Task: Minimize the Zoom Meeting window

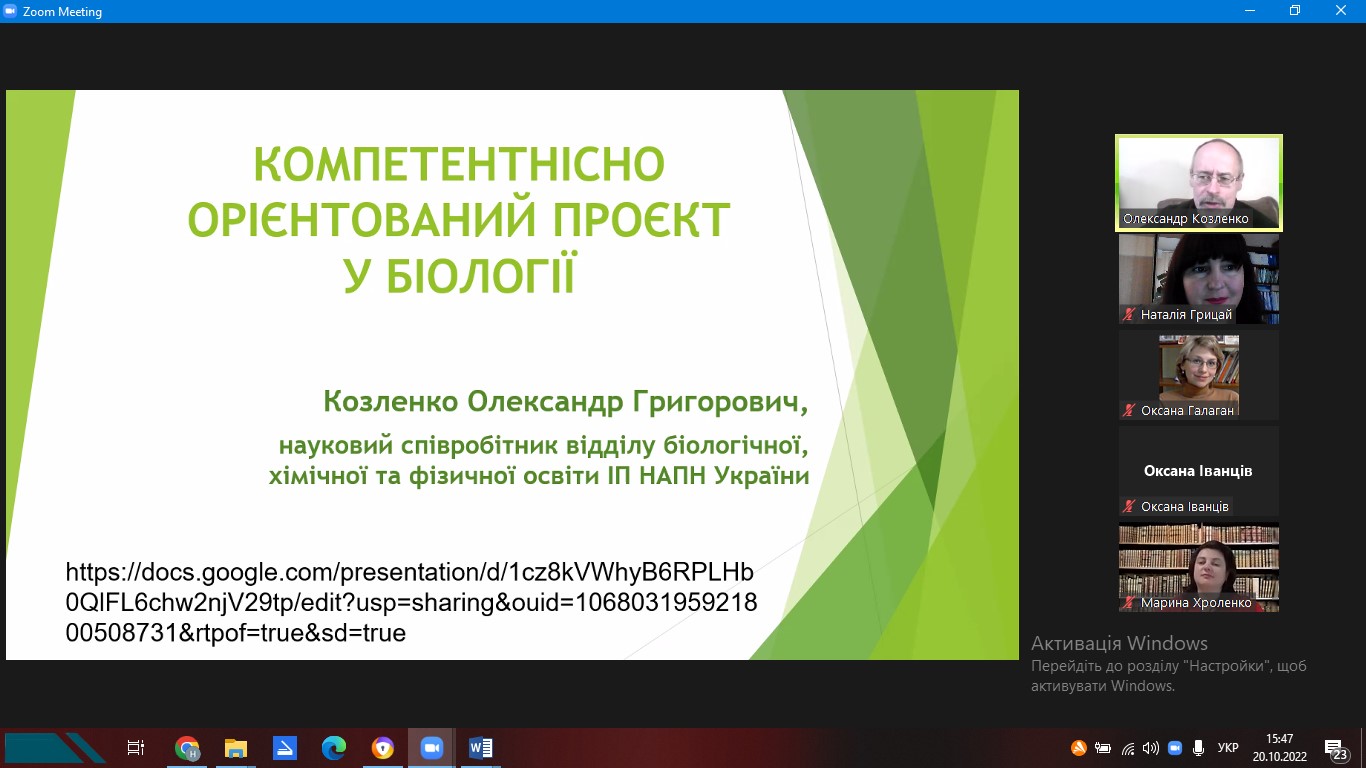Action: pos(1249,11)
